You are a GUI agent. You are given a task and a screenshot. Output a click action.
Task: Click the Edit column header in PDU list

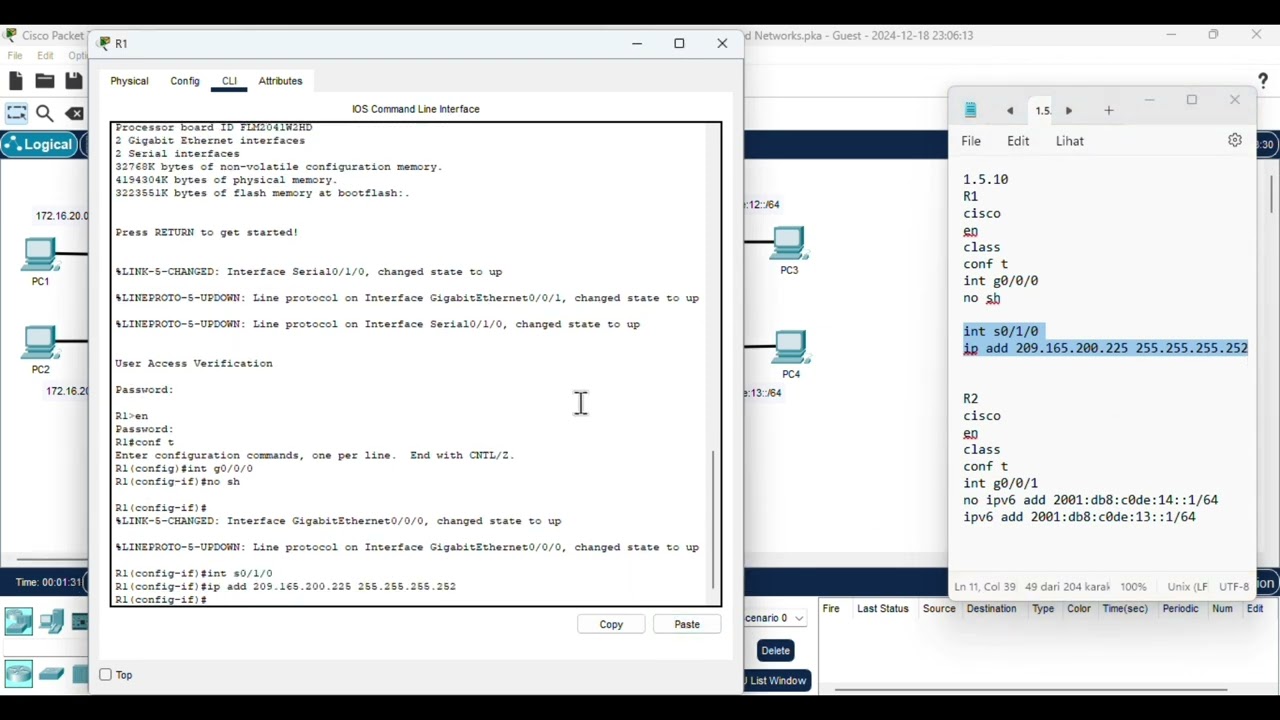[1254, 608]
